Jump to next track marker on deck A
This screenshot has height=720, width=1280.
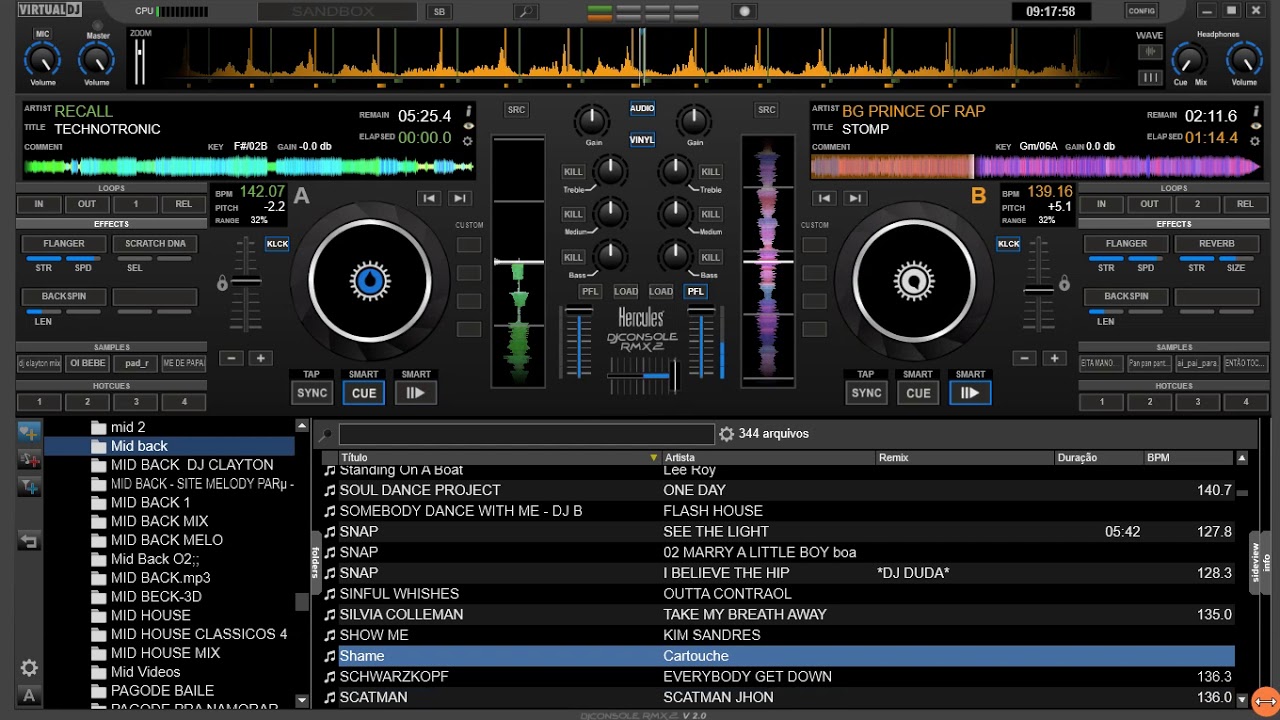point(459,198)
